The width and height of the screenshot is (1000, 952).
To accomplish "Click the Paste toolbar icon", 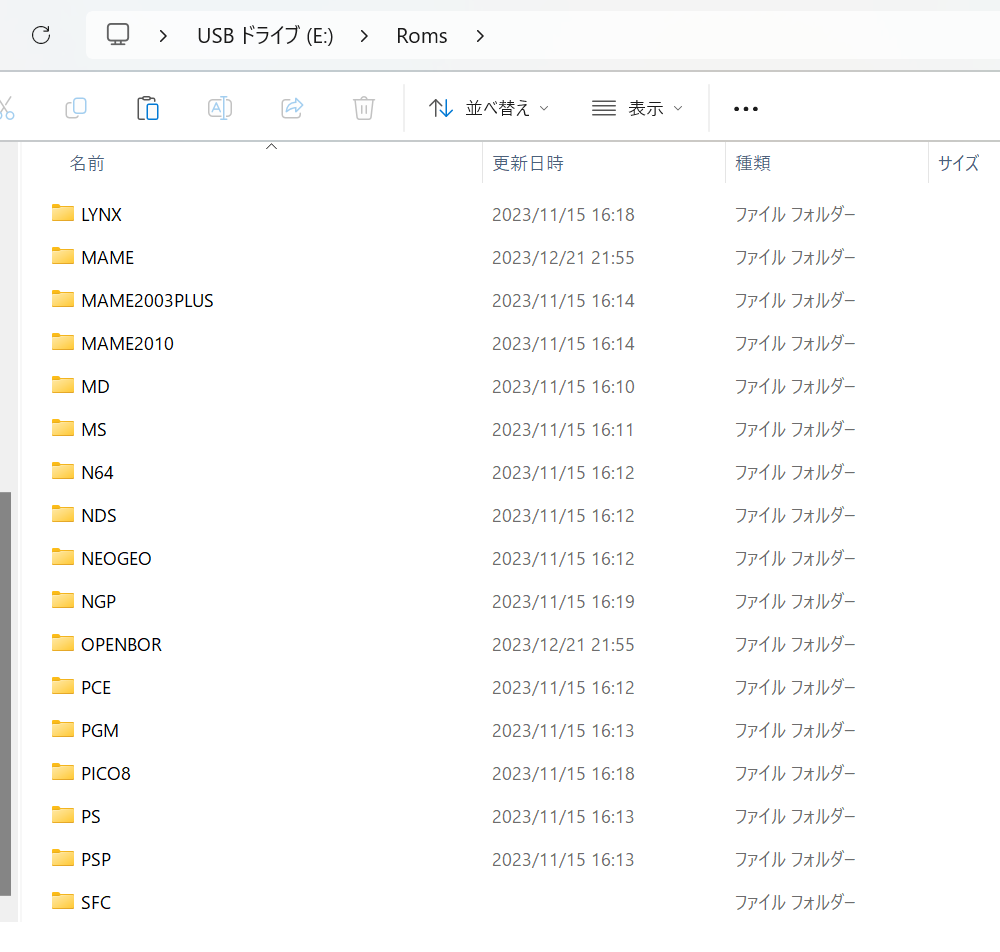I will pyautogui.click(x=148, y=108).
